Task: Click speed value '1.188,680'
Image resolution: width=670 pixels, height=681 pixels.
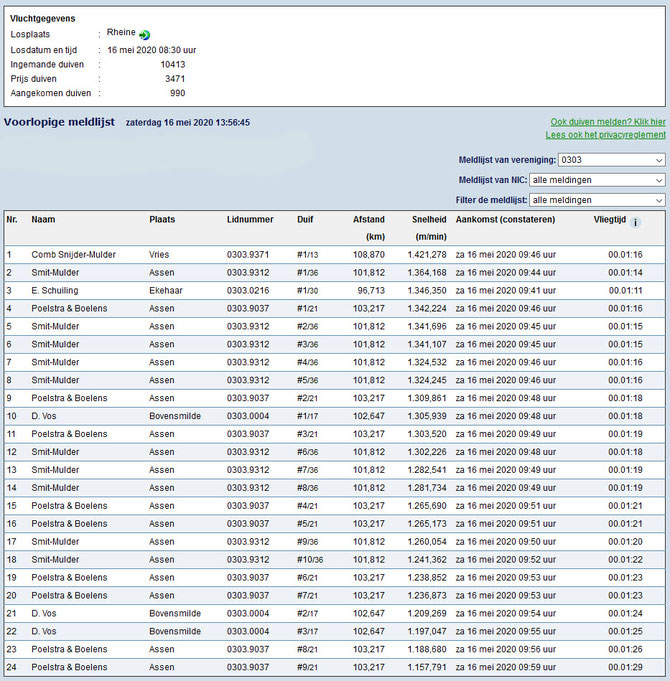Action: 427,649
